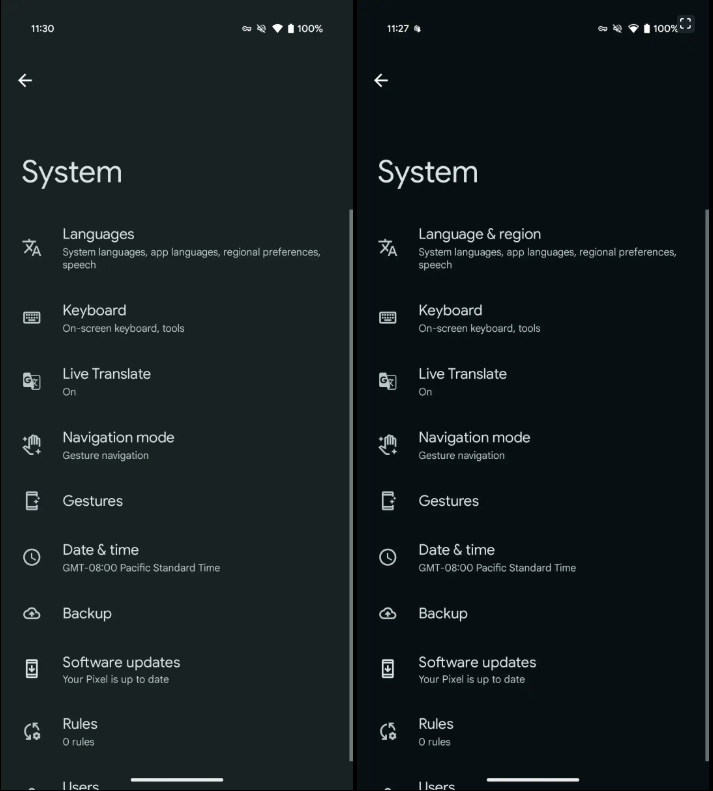Tap the battery icon on right screen
The image size is (713, 791).
coord(646,28)
